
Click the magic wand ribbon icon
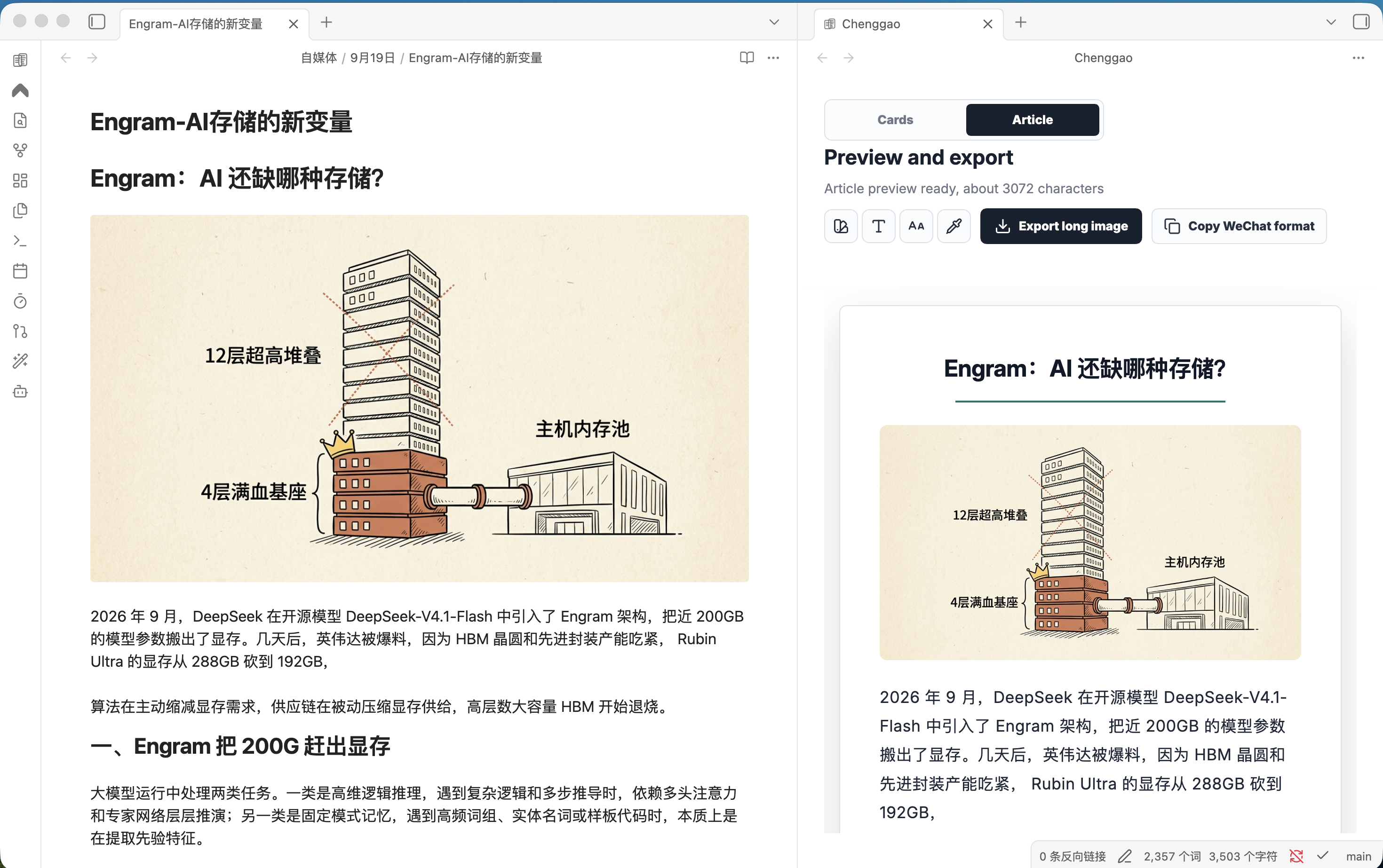20,361
